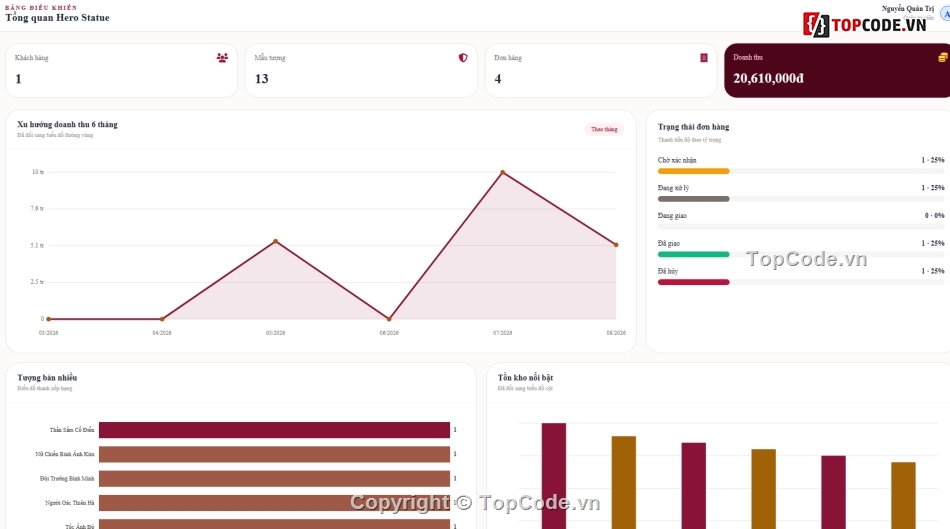Click the 03/2026 data point on revenue chart
This screenshot has width=950, height=529.
coord(48,319)
